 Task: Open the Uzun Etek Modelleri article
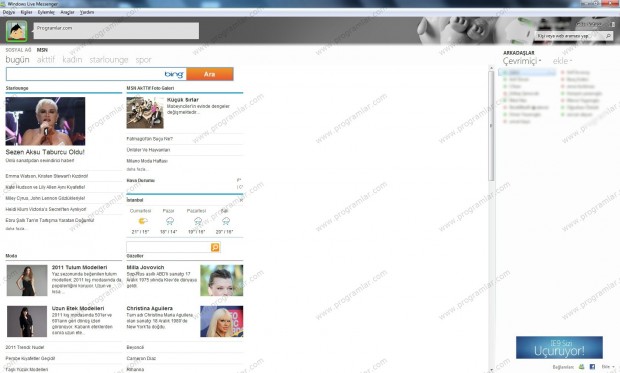(x=78, y=308)
